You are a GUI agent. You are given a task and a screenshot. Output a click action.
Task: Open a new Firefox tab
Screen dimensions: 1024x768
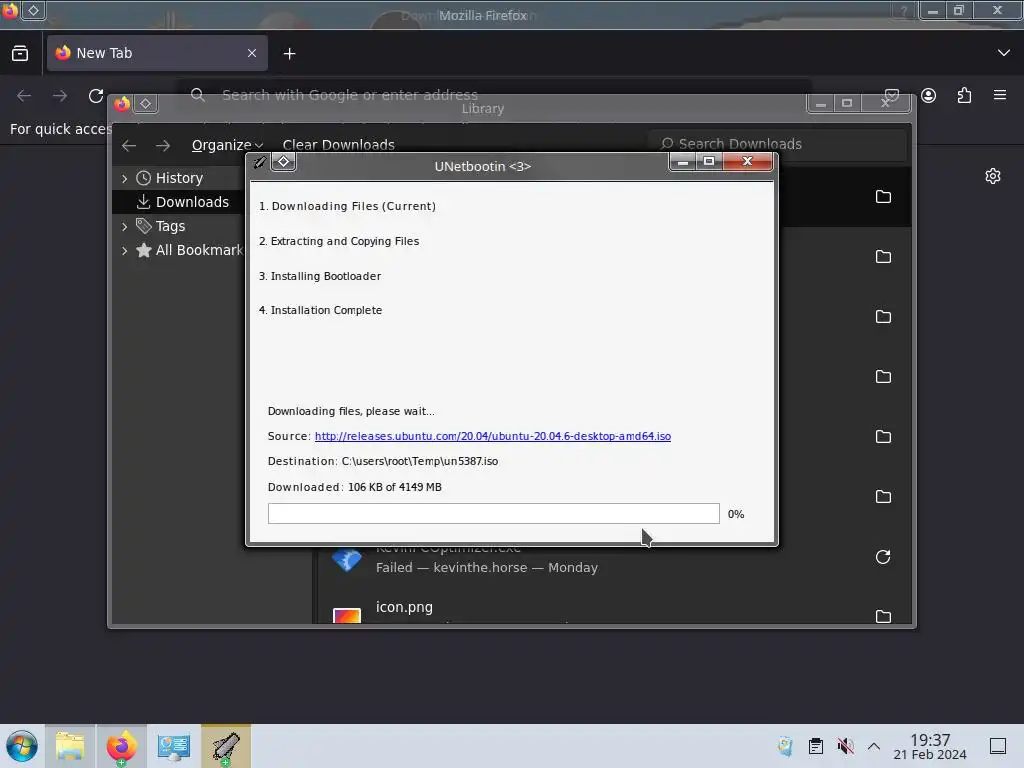(289, 54)
